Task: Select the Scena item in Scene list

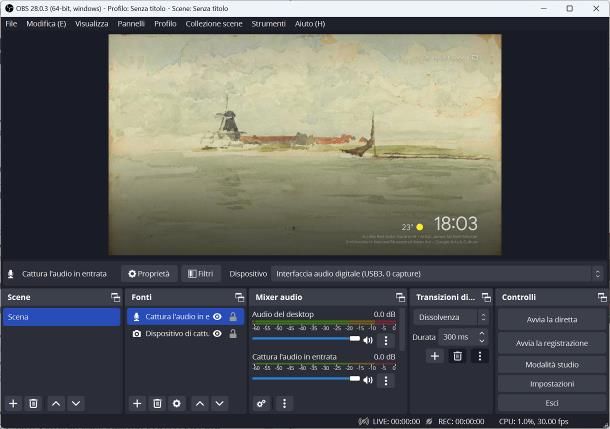Action: pos(61,317)
